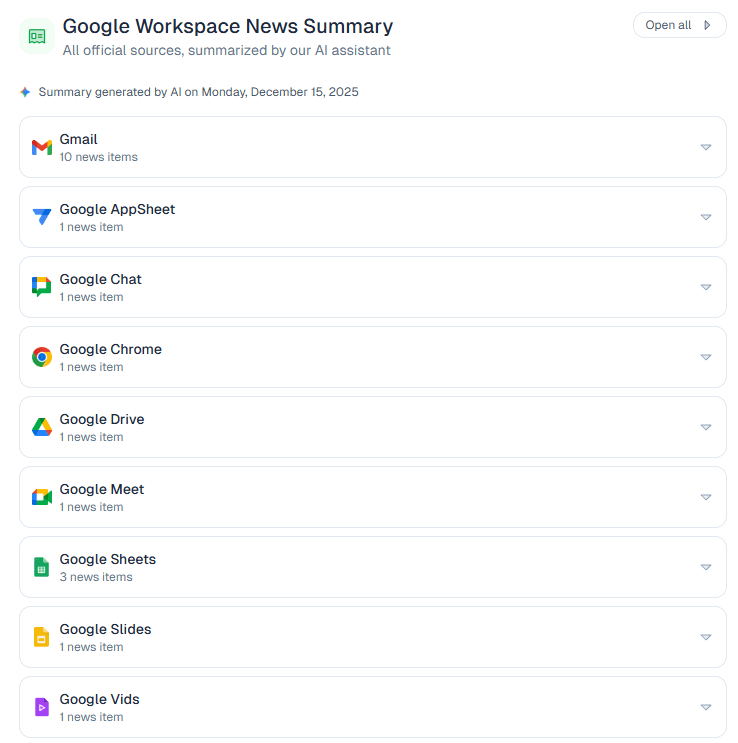Viewport: 738px width, 743px height.
Task: Click the Google Chat bubble icon
Action: [41, 287]
